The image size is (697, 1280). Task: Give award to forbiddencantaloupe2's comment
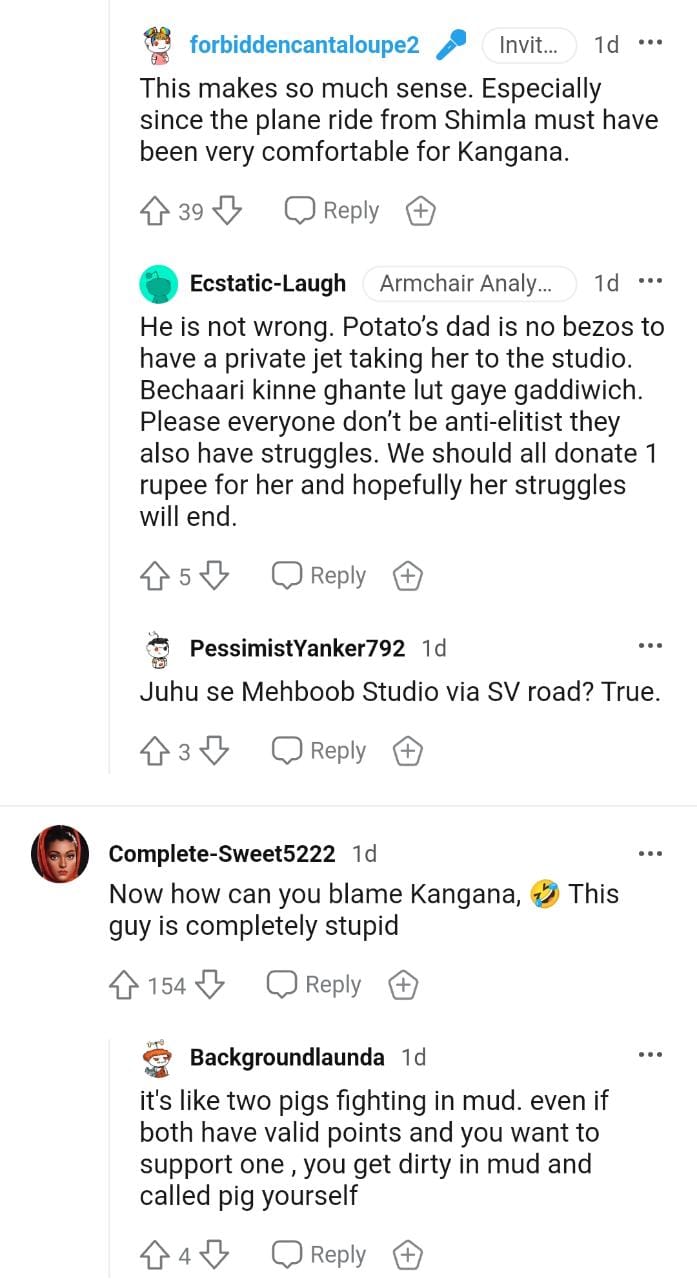pos(420,211)
